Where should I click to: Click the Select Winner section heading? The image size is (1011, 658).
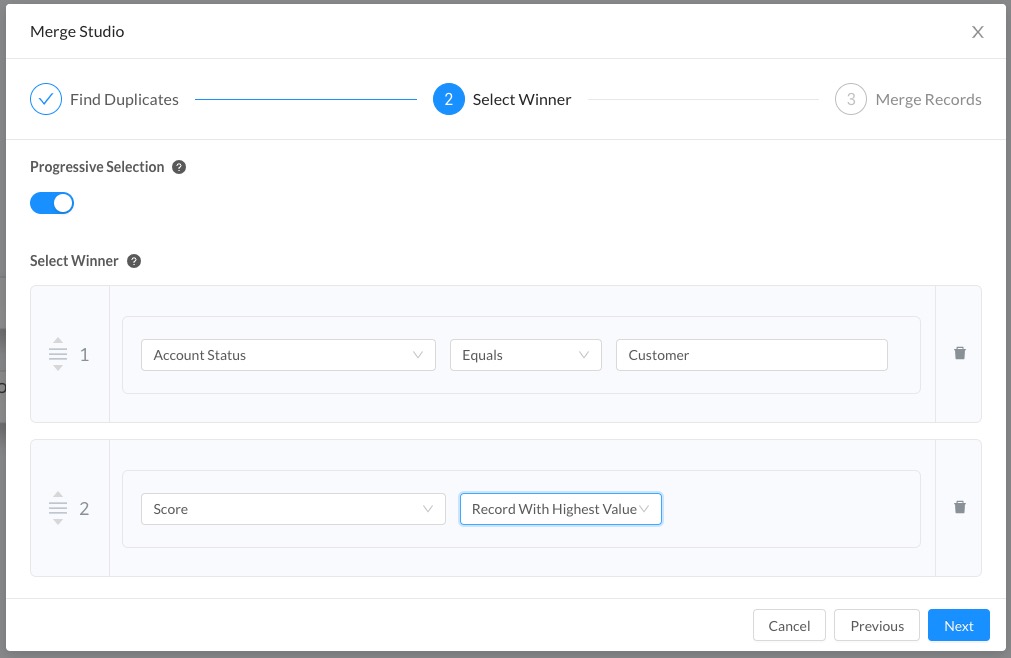tap(74, 261)
